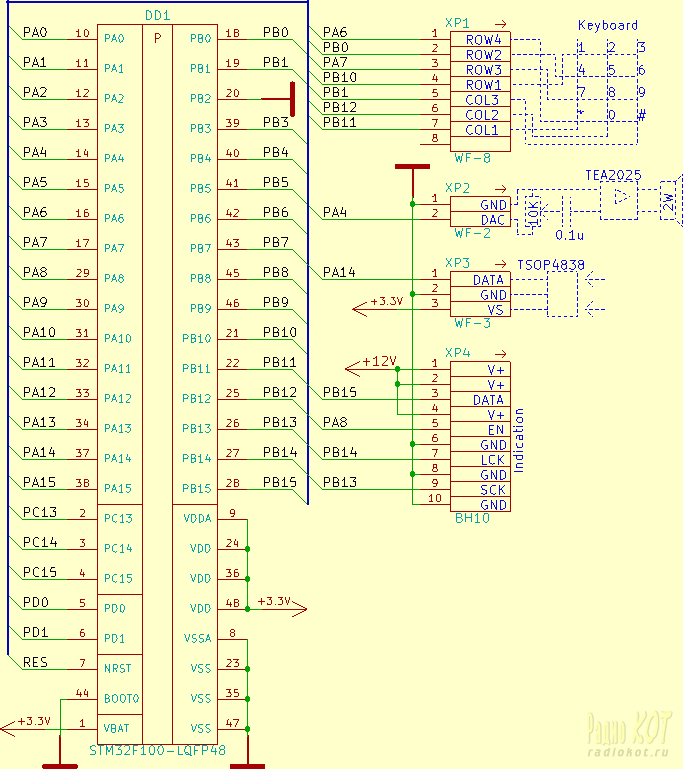
Task: Click the COL3 pin on XP1
Action: pos(482,100)
